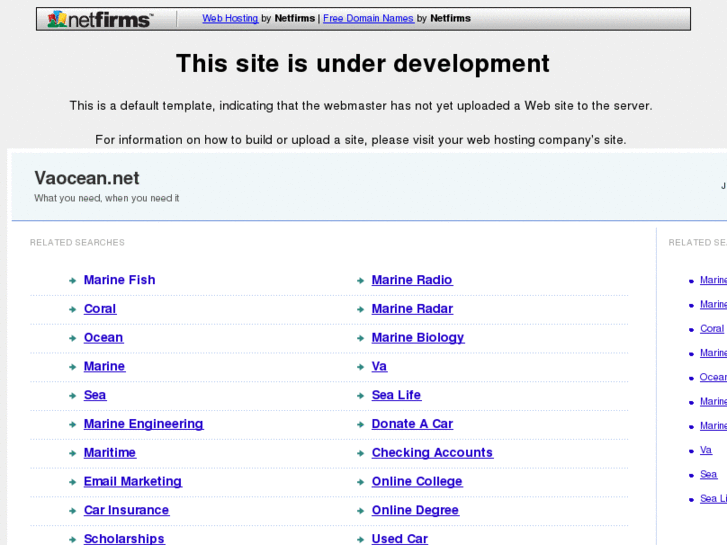Click the arrow icon beside Marine Fish
The image size is (727, 545).
[x=72, y=281]
